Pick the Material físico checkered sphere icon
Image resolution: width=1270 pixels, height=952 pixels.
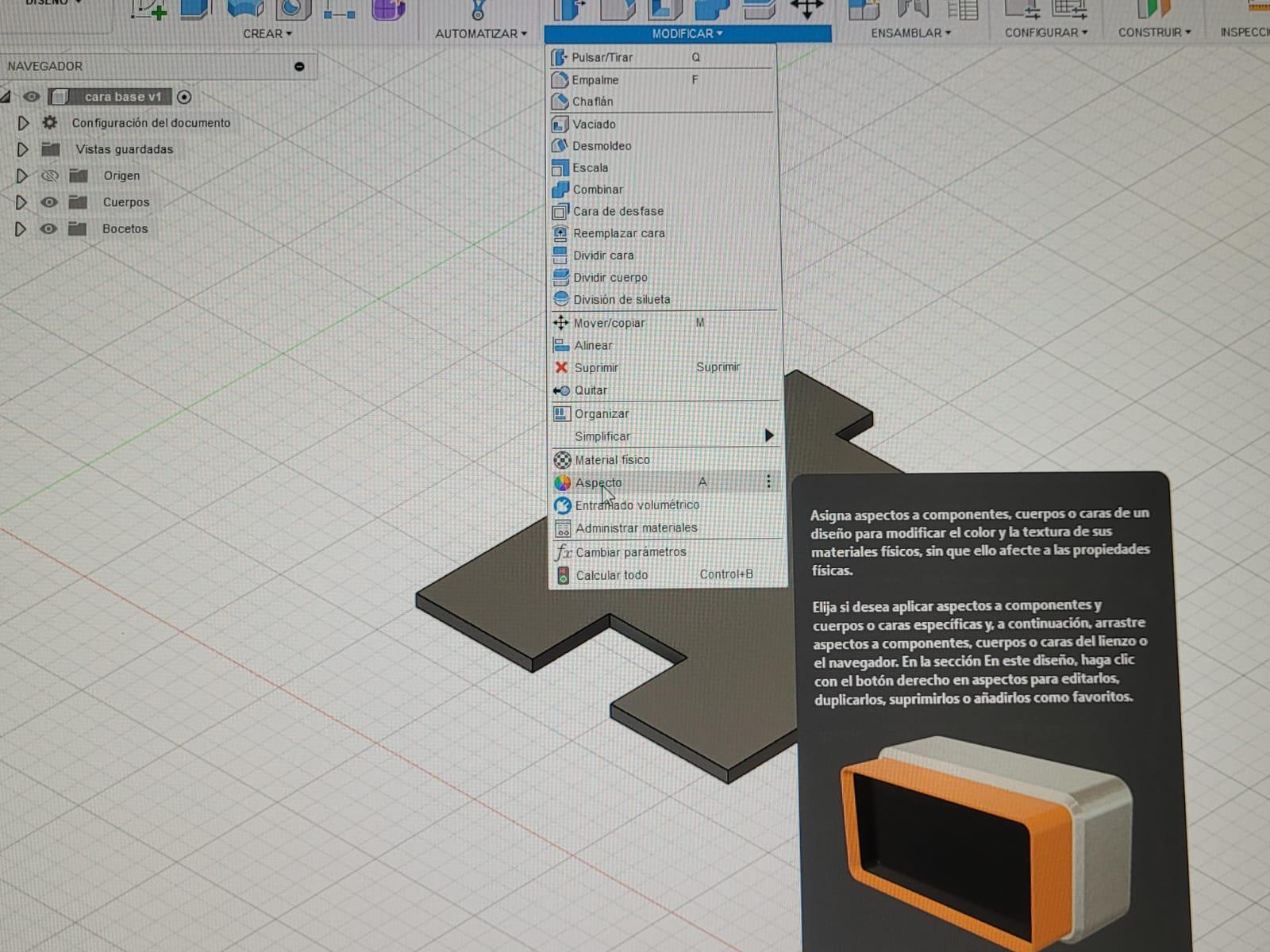(562, 460)
